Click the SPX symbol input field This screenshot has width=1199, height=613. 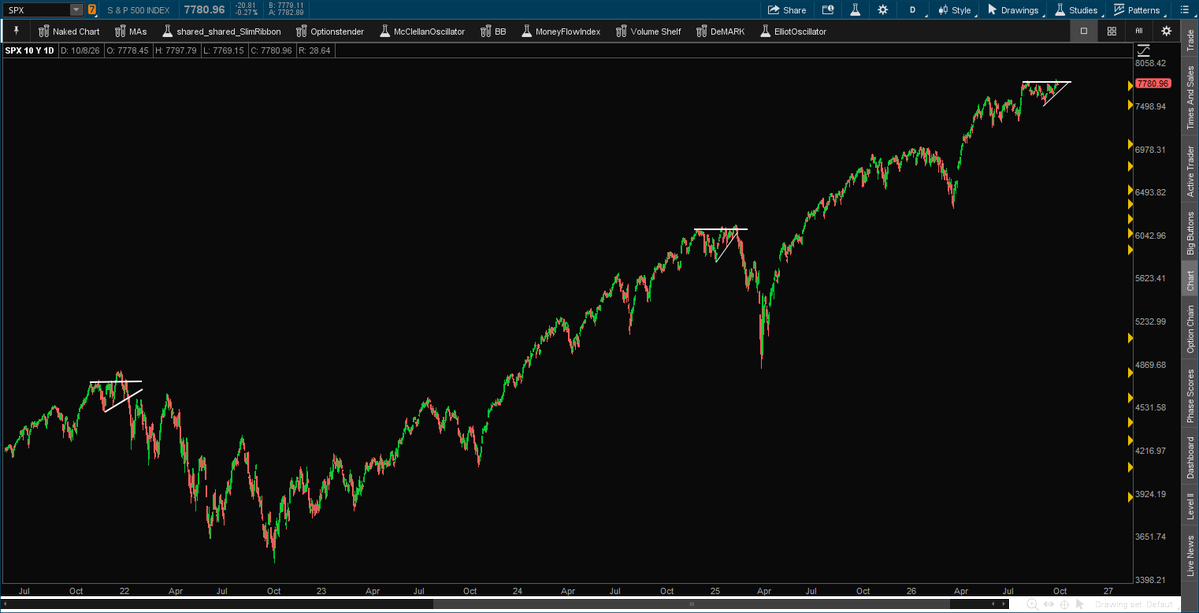pyautogui.click(x=37, y=10)
